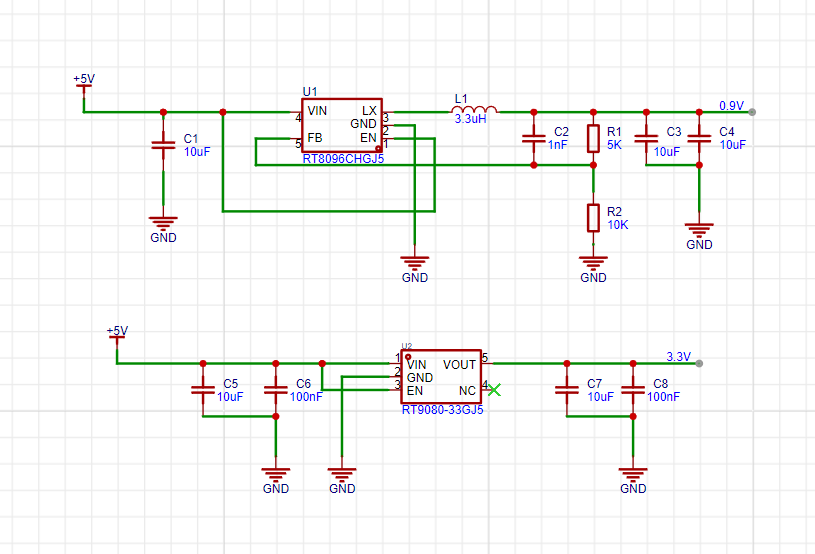Click the 3.3V net label
This screenshot has height=554, width=815.
click(x=679, y=357)
